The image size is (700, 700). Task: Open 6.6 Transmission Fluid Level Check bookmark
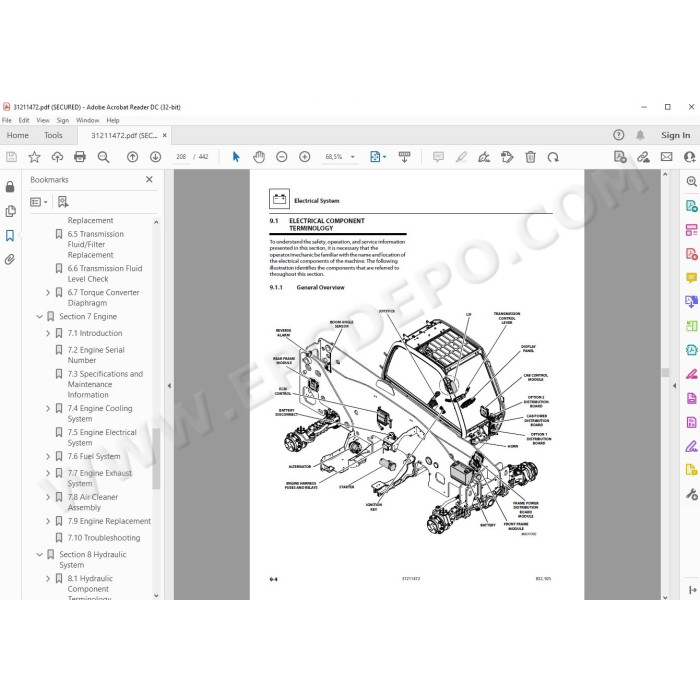(x=105, y=274)
